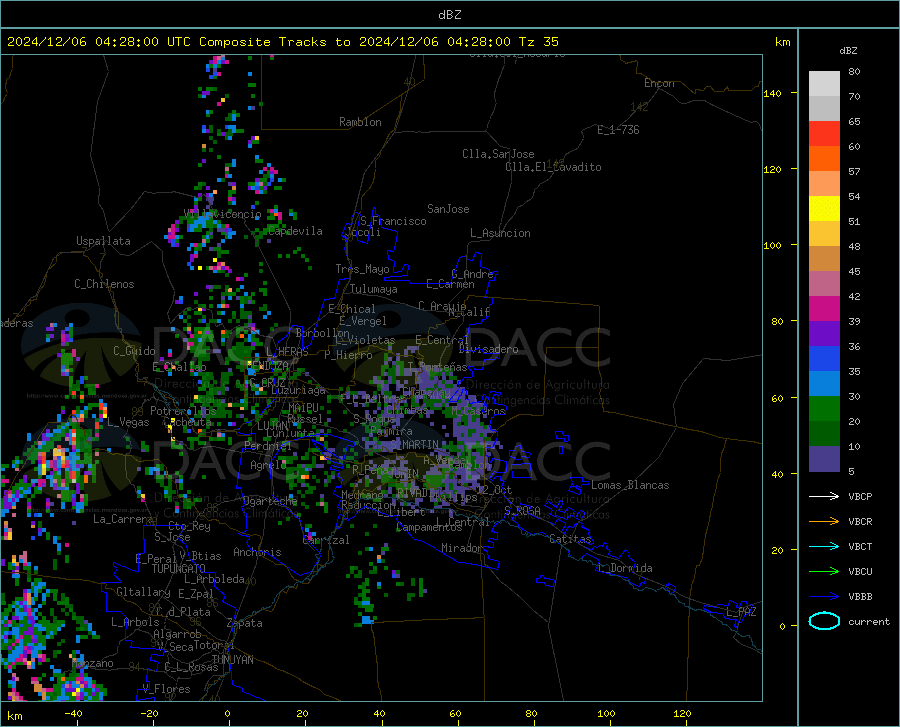This screenshot has width=900, height=727.
Task: Click the E_1-736 map label
Action: point(618,130)
